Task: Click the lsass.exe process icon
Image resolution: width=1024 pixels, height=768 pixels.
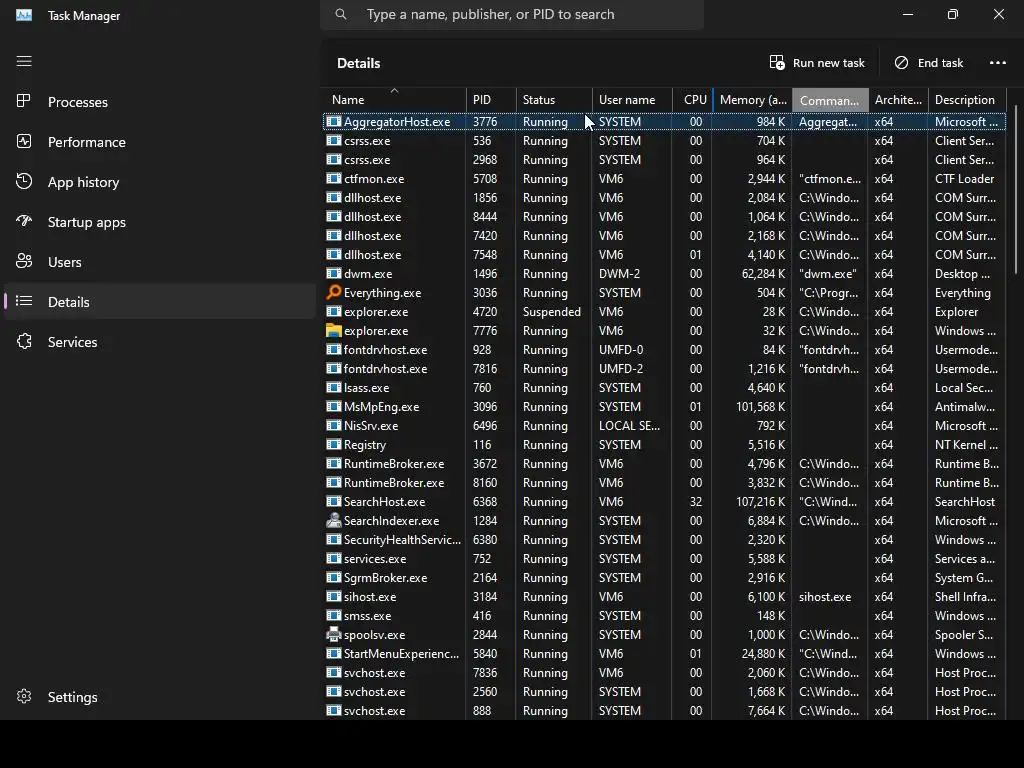Action: (334, 387)
